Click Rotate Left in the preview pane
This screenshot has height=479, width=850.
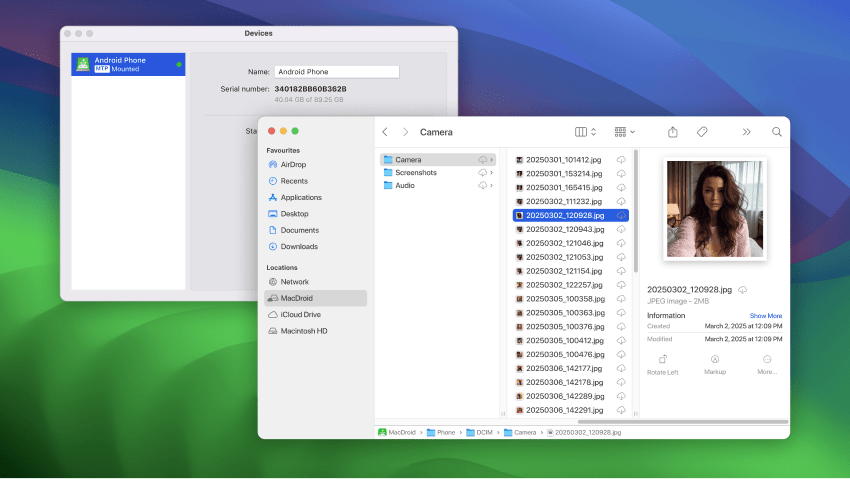pyautogui.click(x=662, y=365)
